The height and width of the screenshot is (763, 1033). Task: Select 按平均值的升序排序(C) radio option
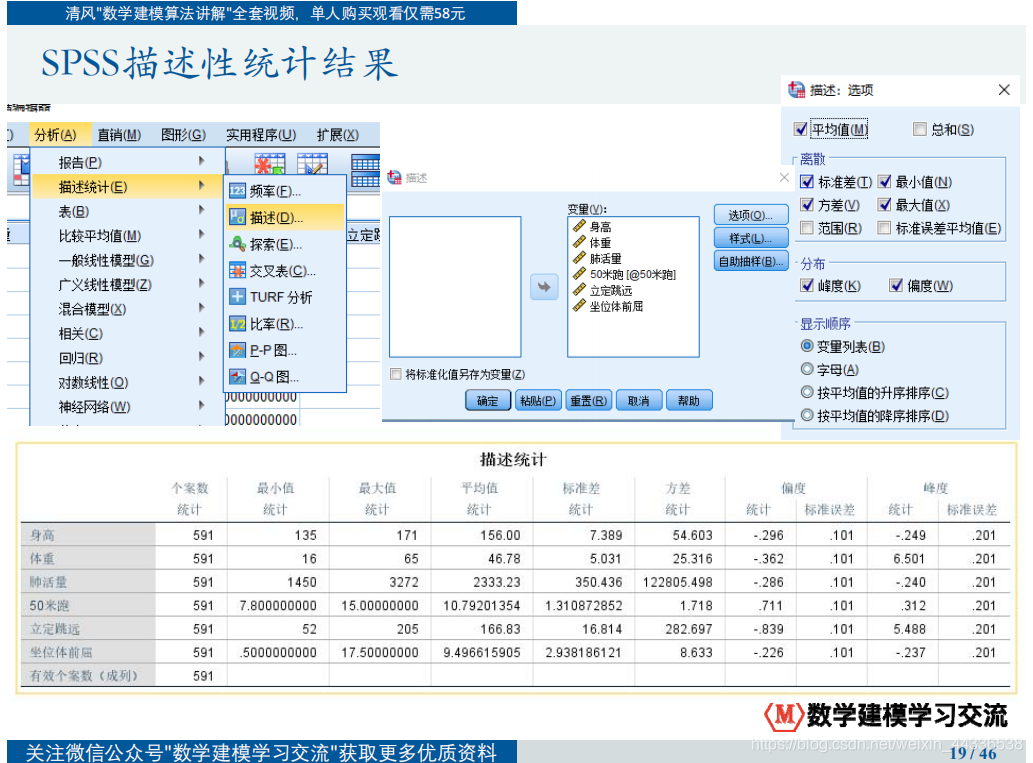point(807,392)
